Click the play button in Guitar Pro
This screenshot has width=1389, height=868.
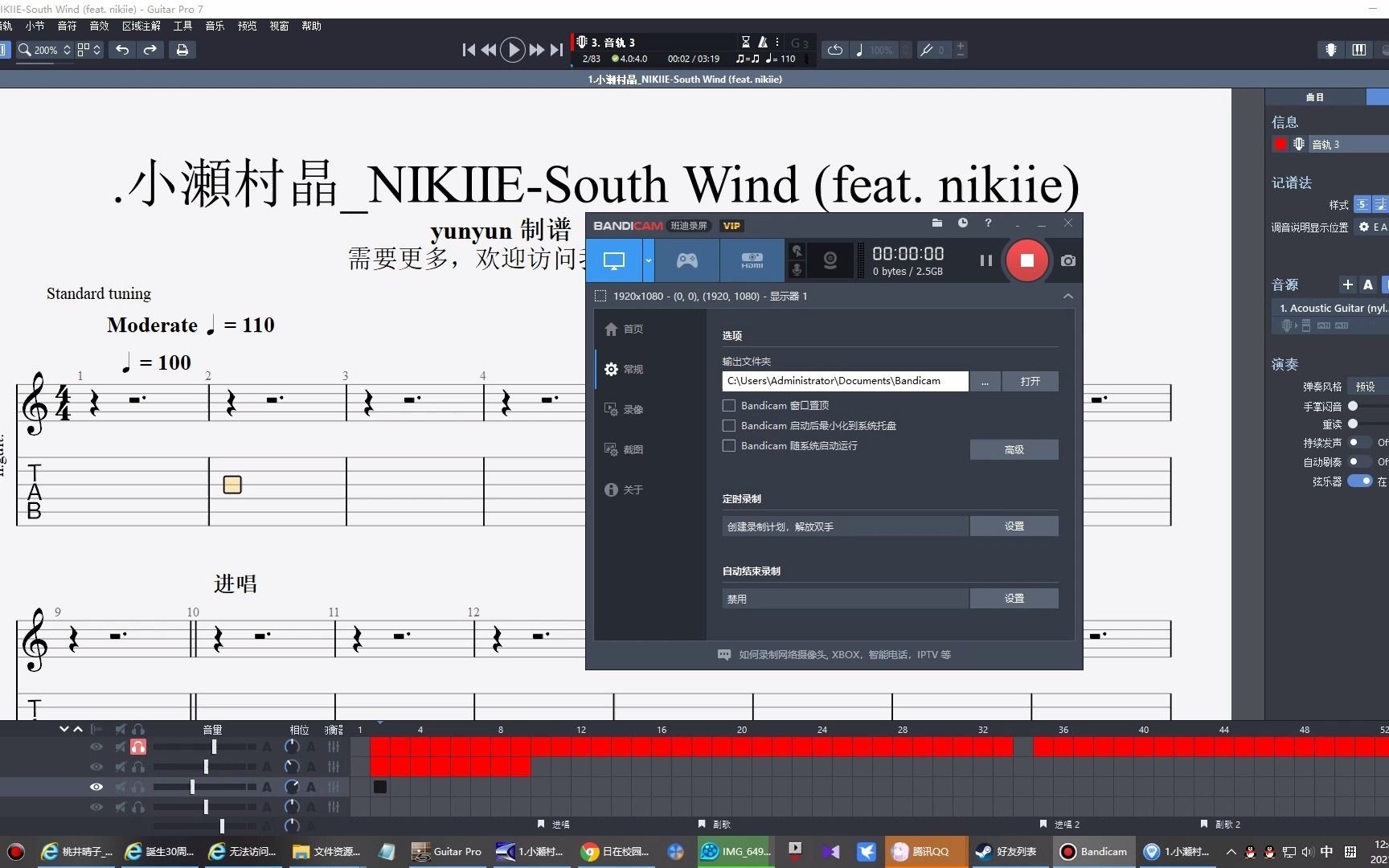pos(512,50)
